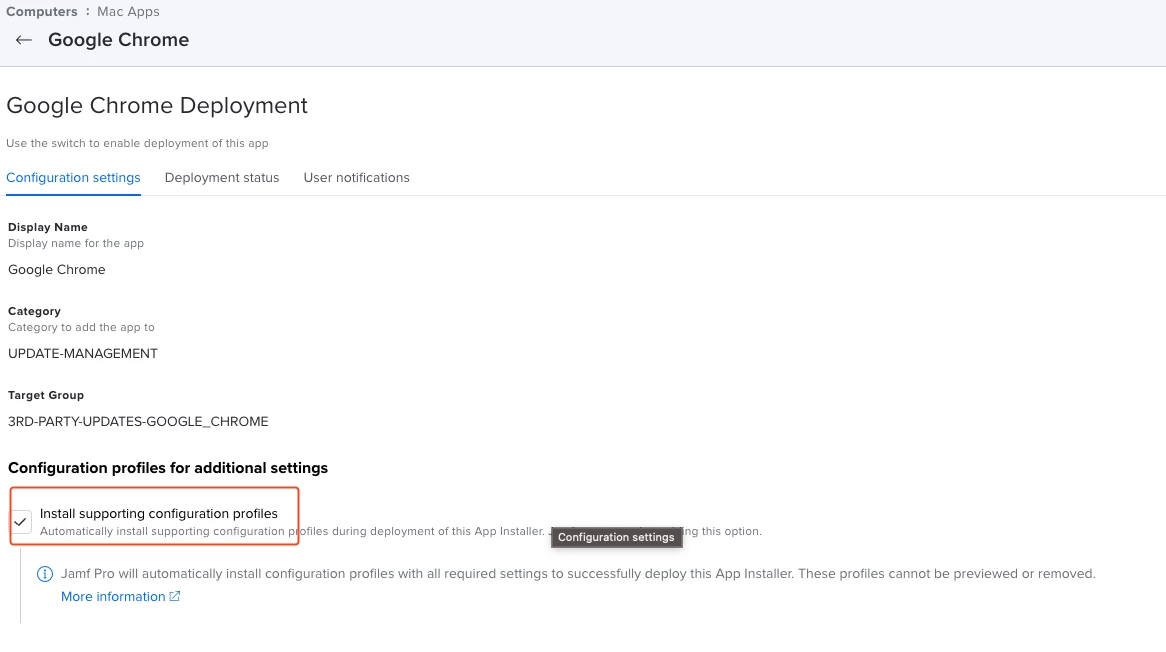Image resolution: width=1166 pixels, height=652 pixels.
Task: Open the User notifications tab
Action: [x=356, y=178]
